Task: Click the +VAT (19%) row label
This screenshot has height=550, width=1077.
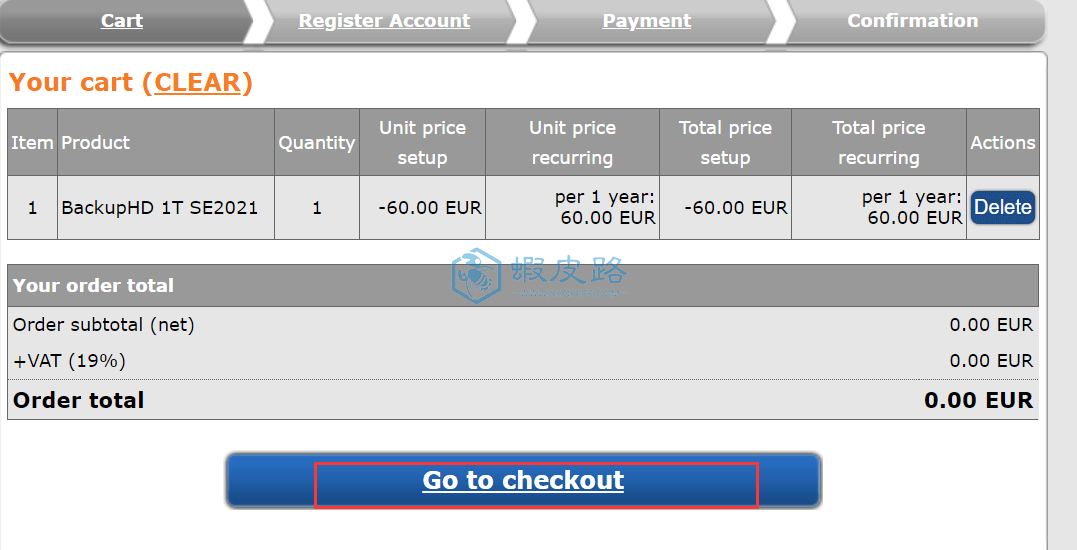Action: [x=69, y=360]
